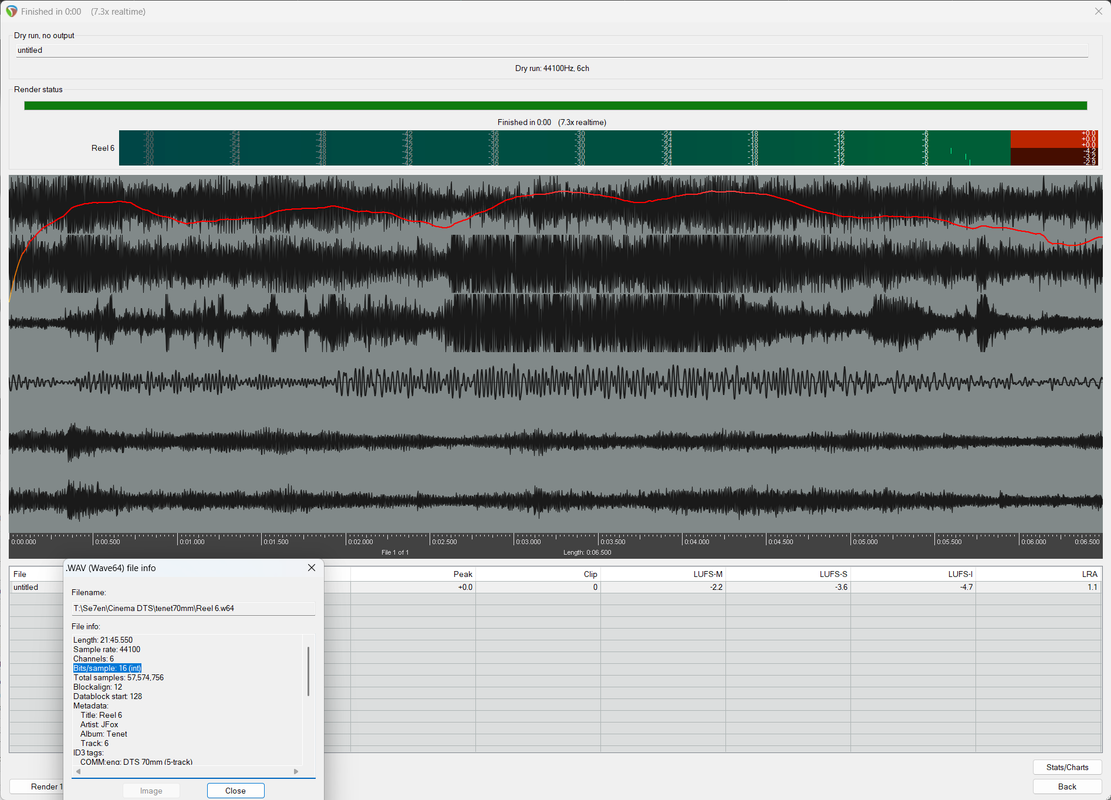Image resolution: width=1111 pixels, height=800 pixels.
Task: Select the highlighted 'Bits/sample: 16 (int)' line
Action: [107, 668]
